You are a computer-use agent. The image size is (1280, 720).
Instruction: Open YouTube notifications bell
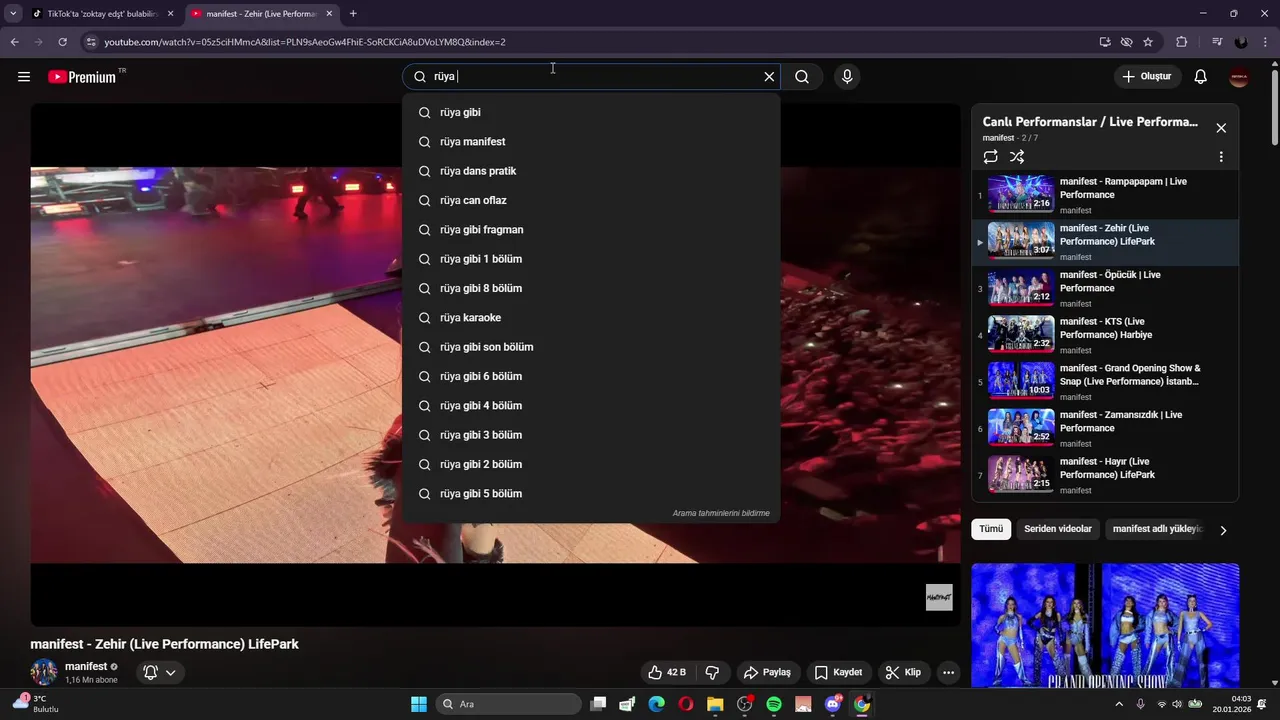pyautogui.click(x=1201, y=77)
